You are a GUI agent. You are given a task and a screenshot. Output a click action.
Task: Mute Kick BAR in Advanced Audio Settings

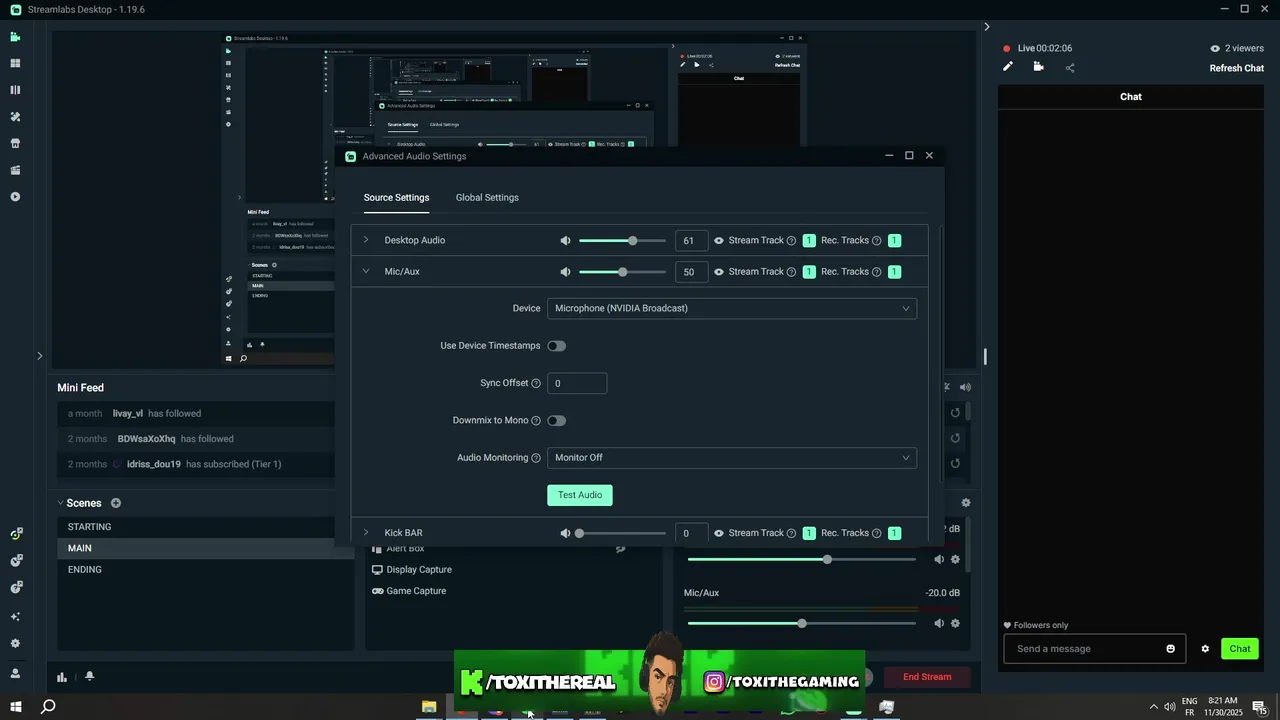coord(565,533)
